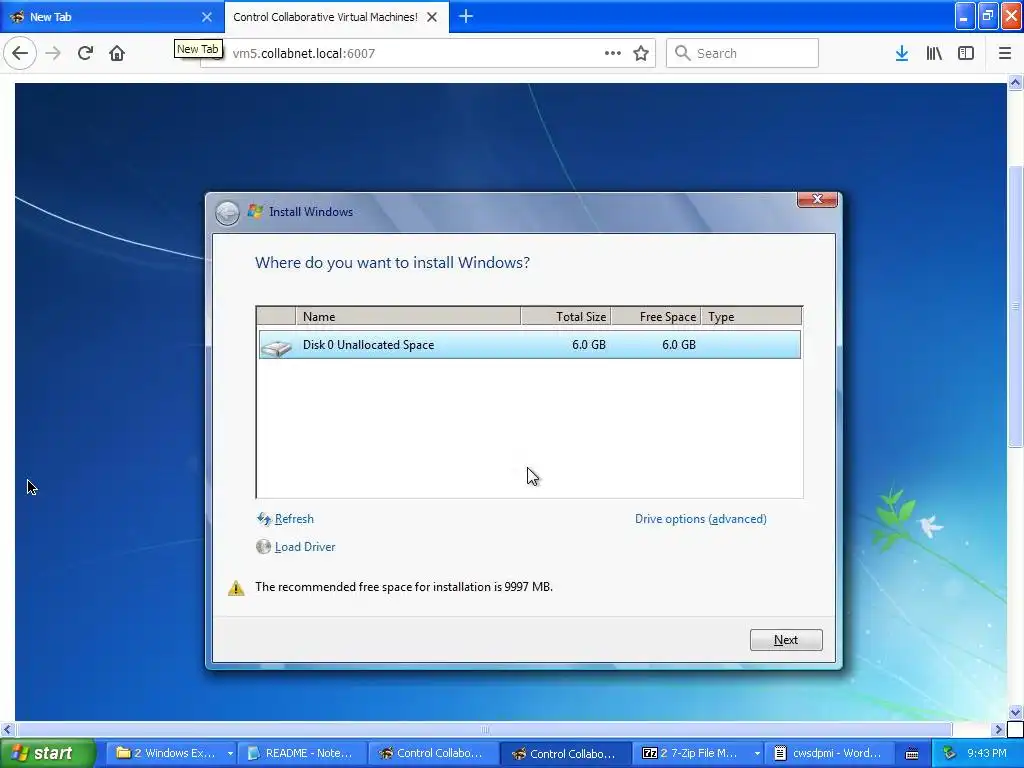Bookmark this page with star icon

click(x=641, y=53)
